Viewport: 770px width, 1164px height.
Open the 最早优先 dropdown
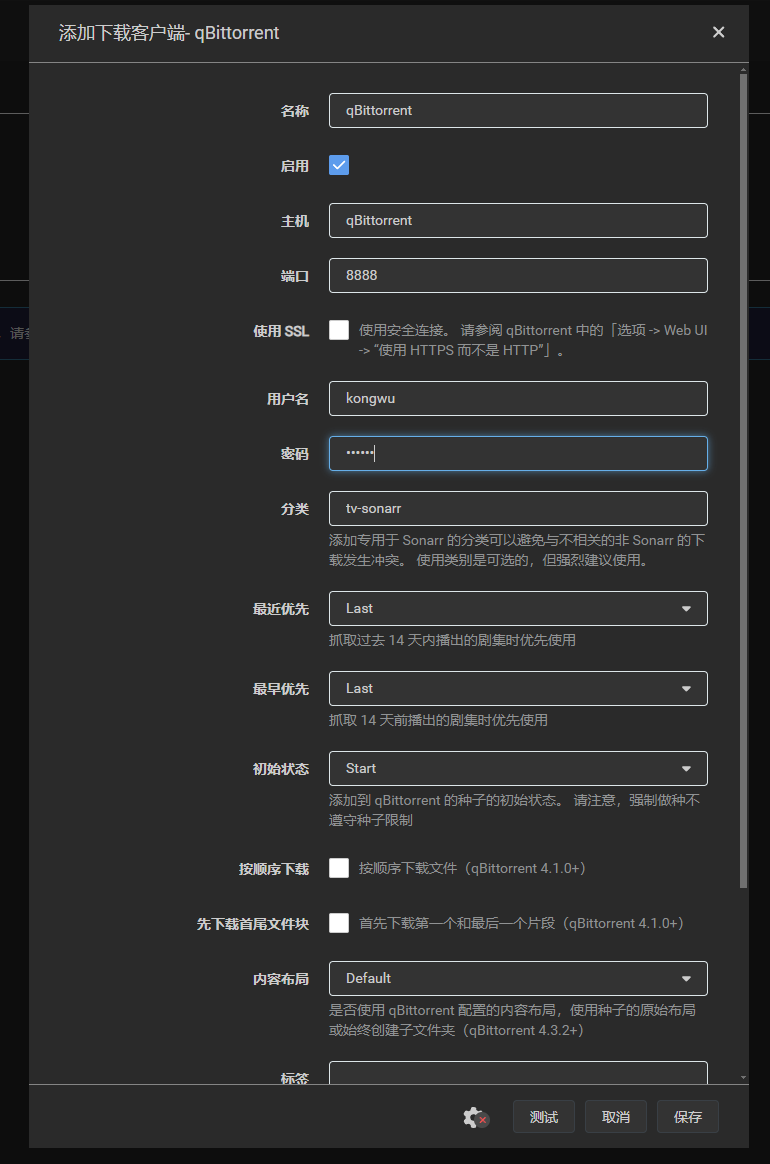518,688
